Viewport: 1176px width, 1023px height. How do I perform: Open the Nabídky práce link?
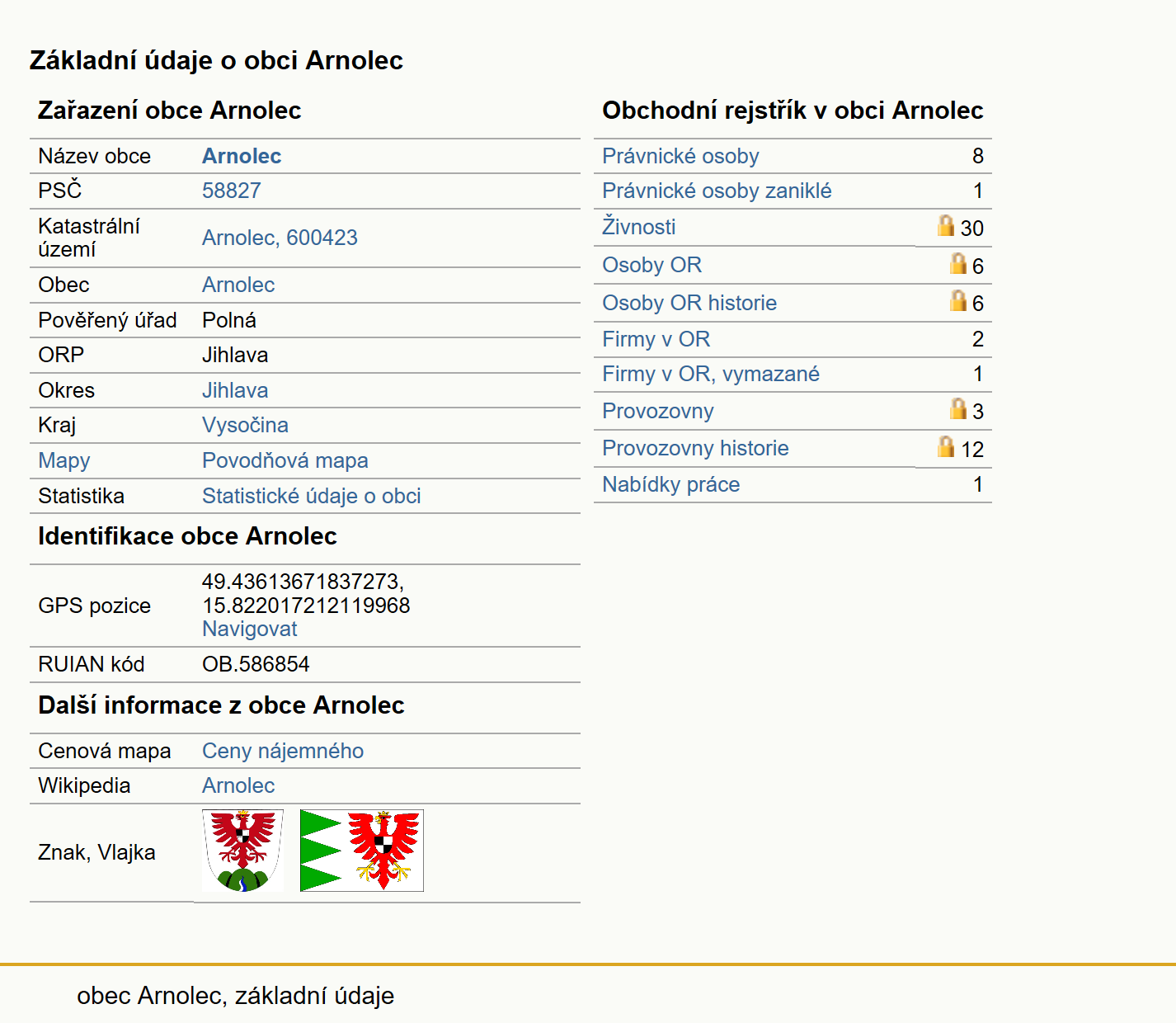point(670,484)
